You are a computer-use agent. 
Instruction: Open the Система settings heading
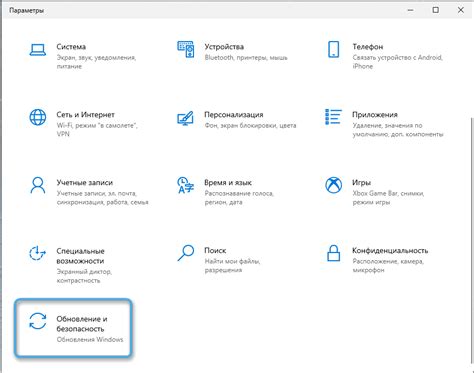coord(71,47)
